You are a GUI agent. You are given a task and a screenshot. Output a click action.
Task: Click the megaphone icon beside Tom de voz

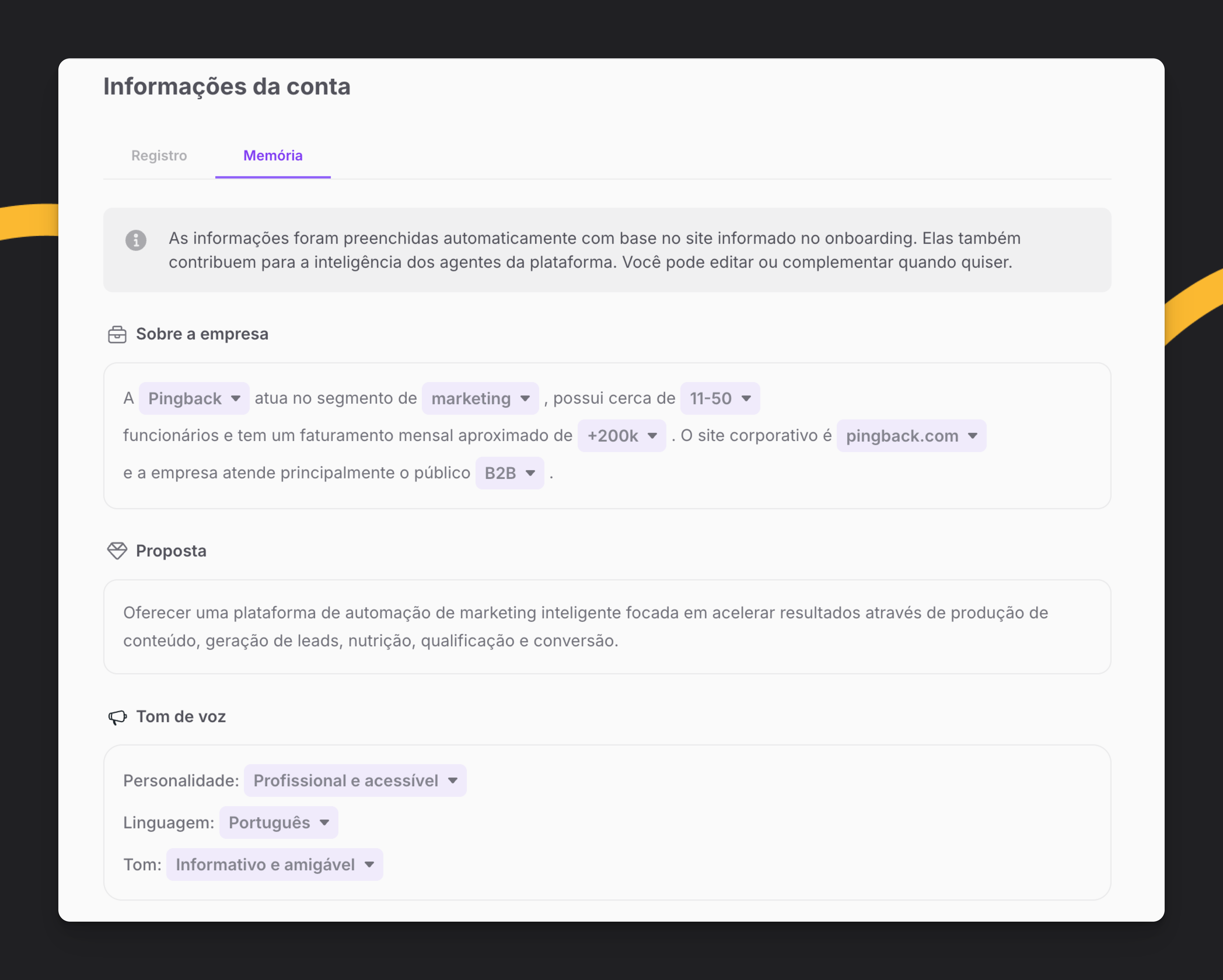pyautogui.click(x=117, y=717)
